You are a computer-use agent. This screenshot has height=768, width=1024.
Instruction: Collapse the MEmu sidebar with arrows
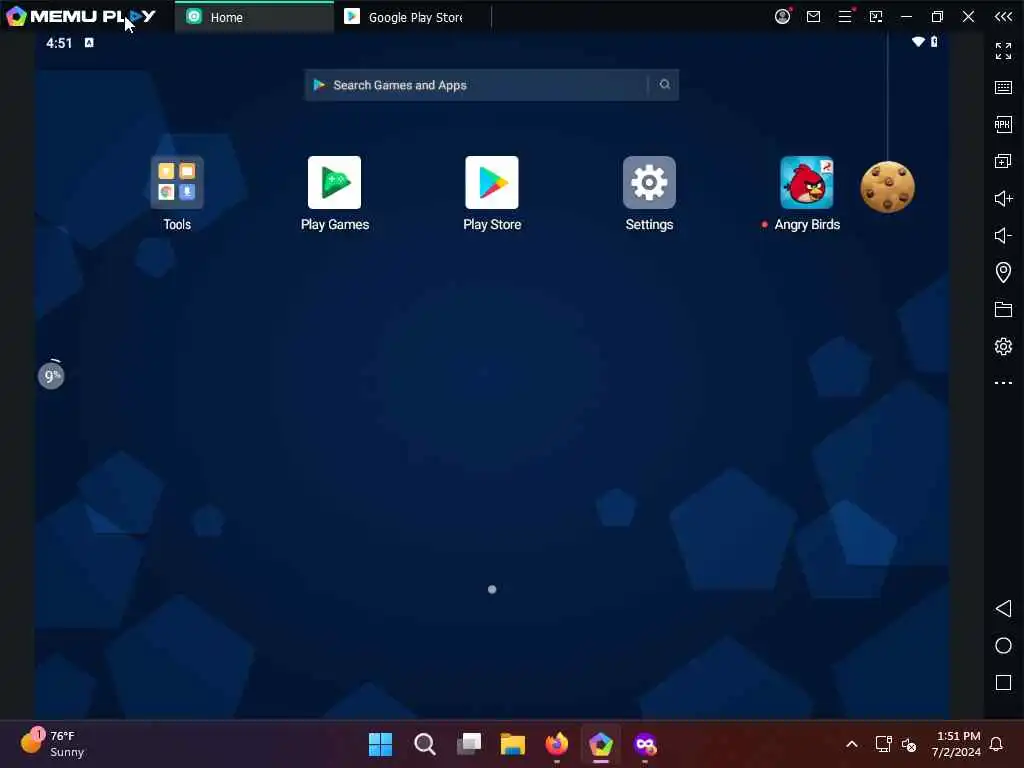[x=1003, y=17]
